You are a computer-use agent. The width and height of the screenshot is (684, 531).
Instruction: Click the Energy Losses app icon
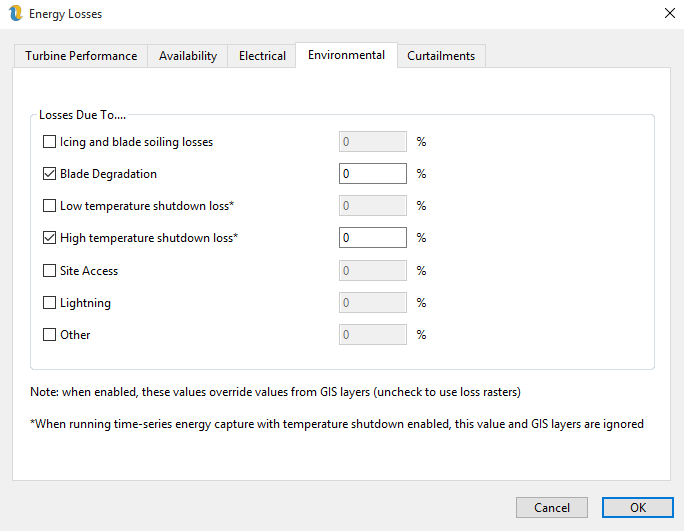(x=15, y=14)
